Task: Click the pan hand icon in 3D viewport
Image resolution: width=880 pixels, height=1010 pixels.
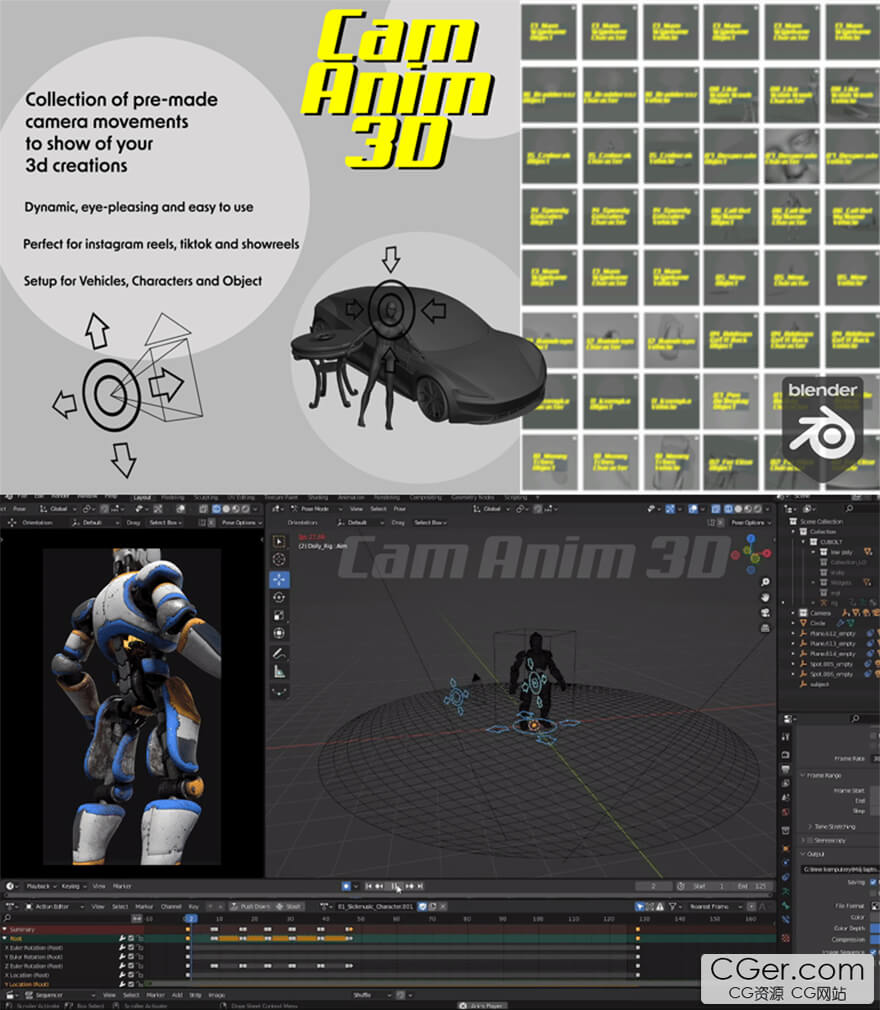Action: [x=765, y=597]
